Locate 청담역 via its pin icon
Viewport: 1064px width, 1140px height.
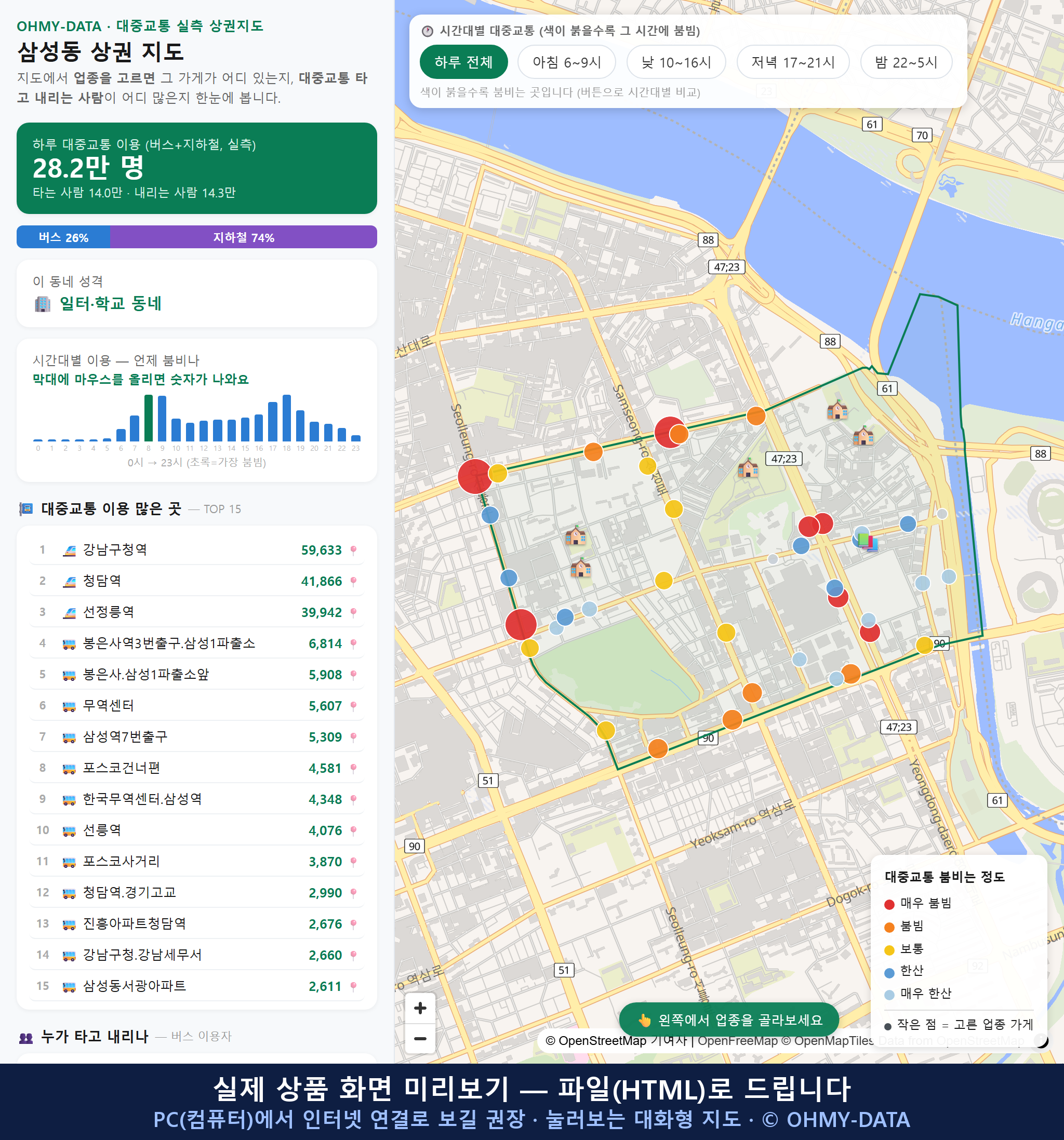[x=353, y=581]
